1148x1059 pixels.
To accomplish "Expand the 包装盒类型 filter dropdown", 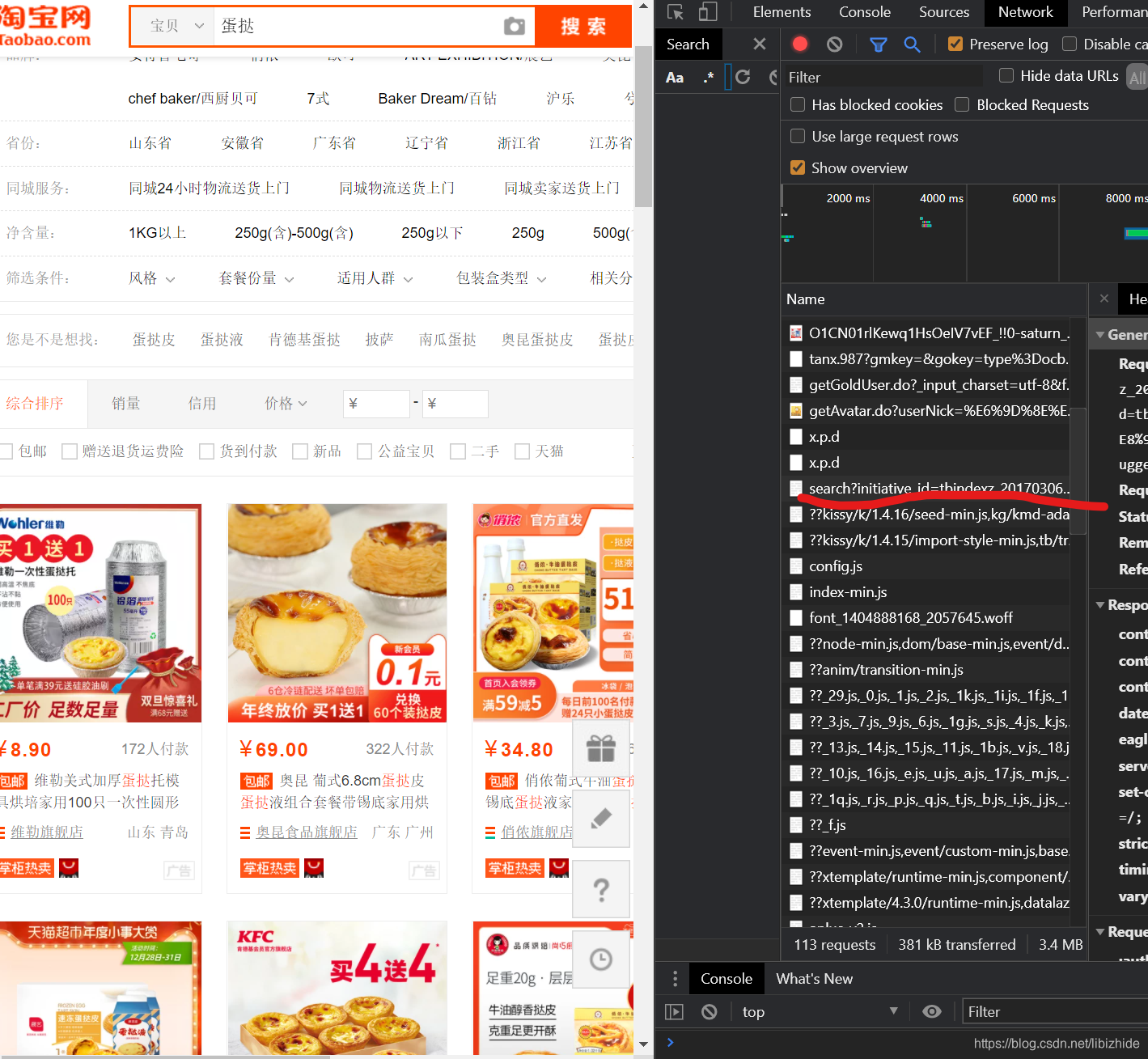I will click(x=502, y=278).
